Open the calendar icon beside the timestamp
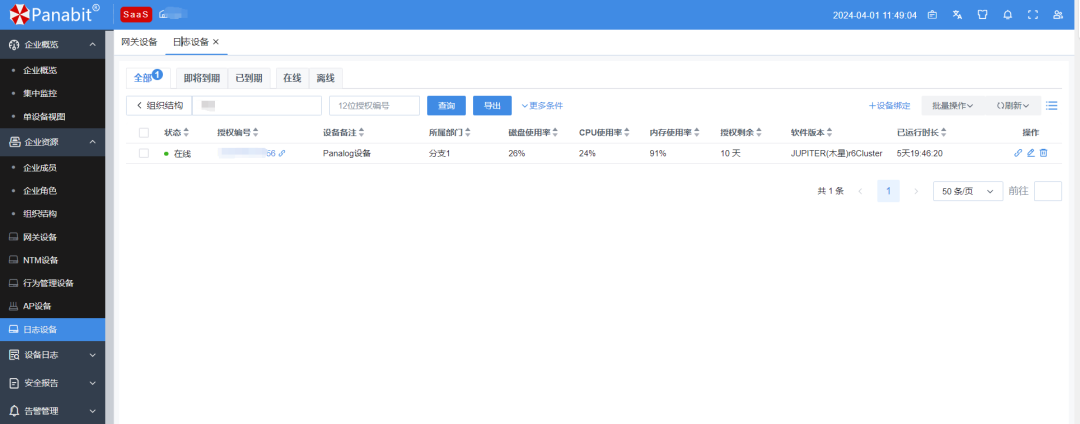 point(932,14)
